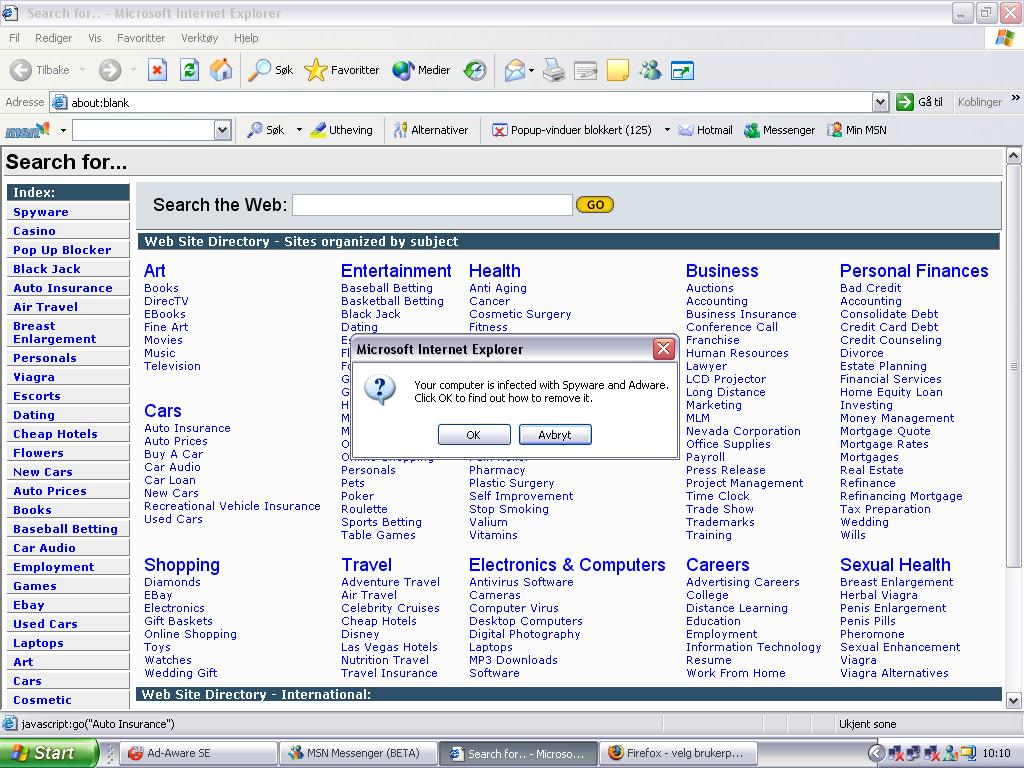This screenshot has width=1024, height=768.
Task: Click the yellow note discuss icon
Action: 618,70
